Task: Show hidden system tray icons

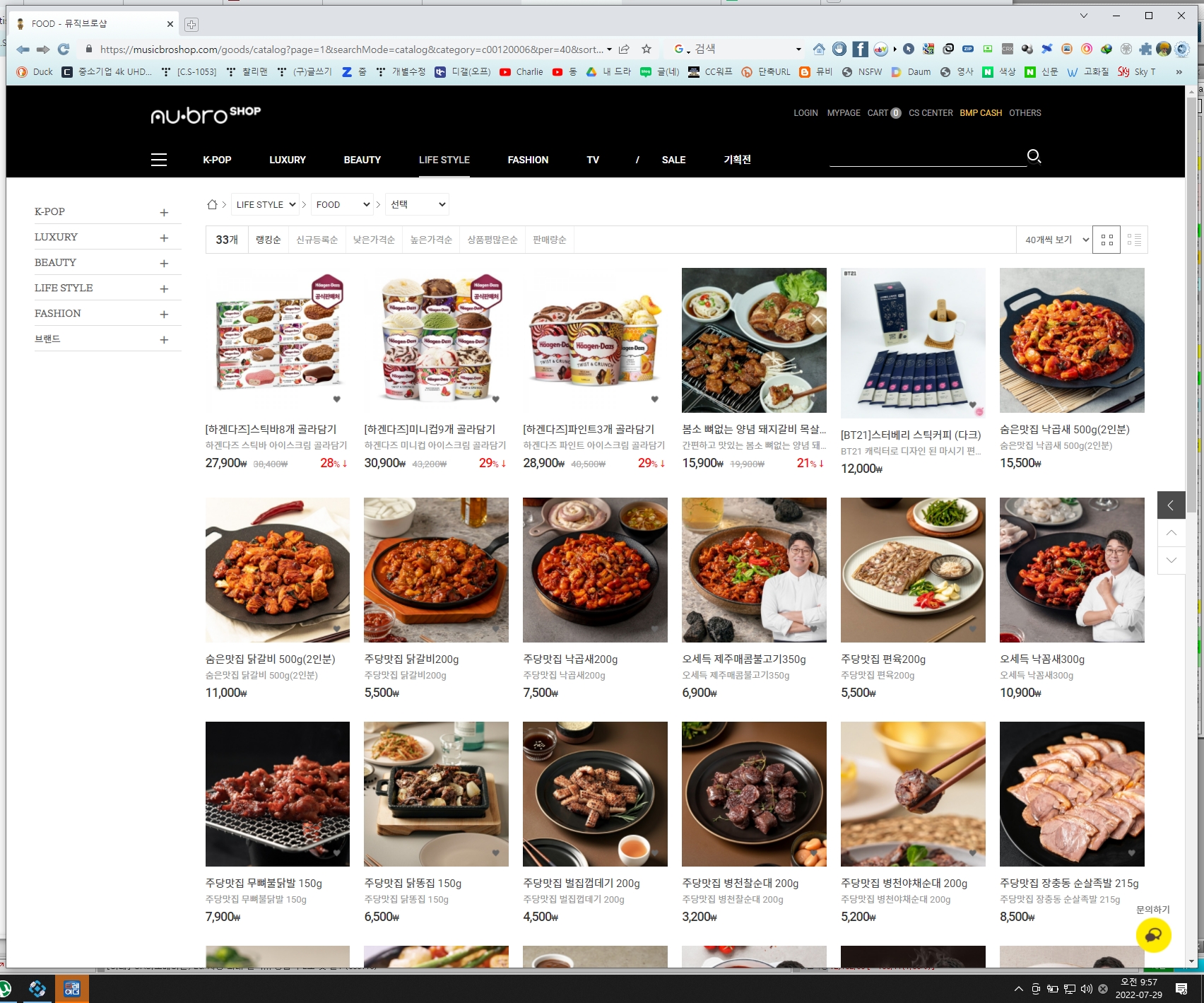Action: (x=1018, y=989)
